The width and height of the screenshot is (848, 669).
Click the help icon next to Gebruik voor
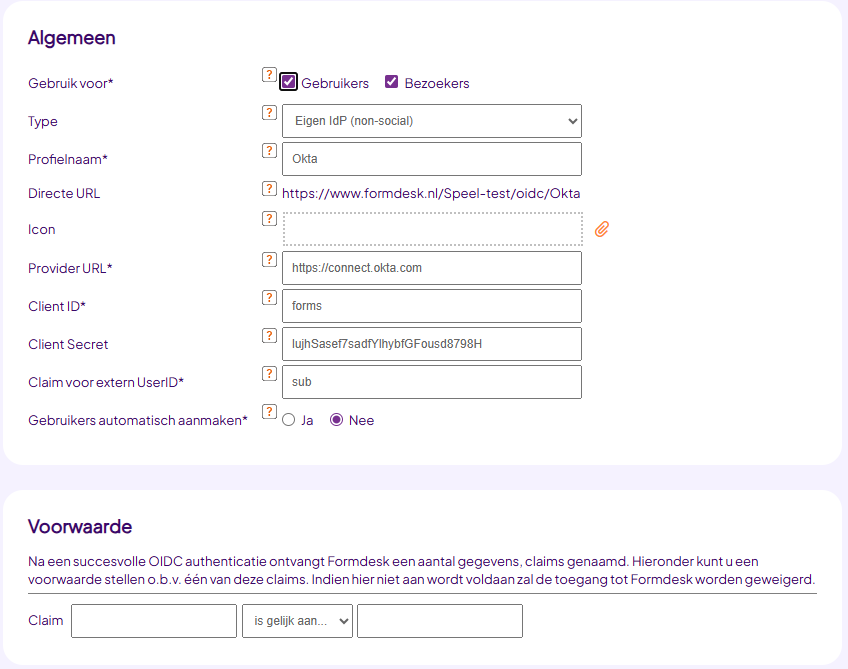coord(269,75)
